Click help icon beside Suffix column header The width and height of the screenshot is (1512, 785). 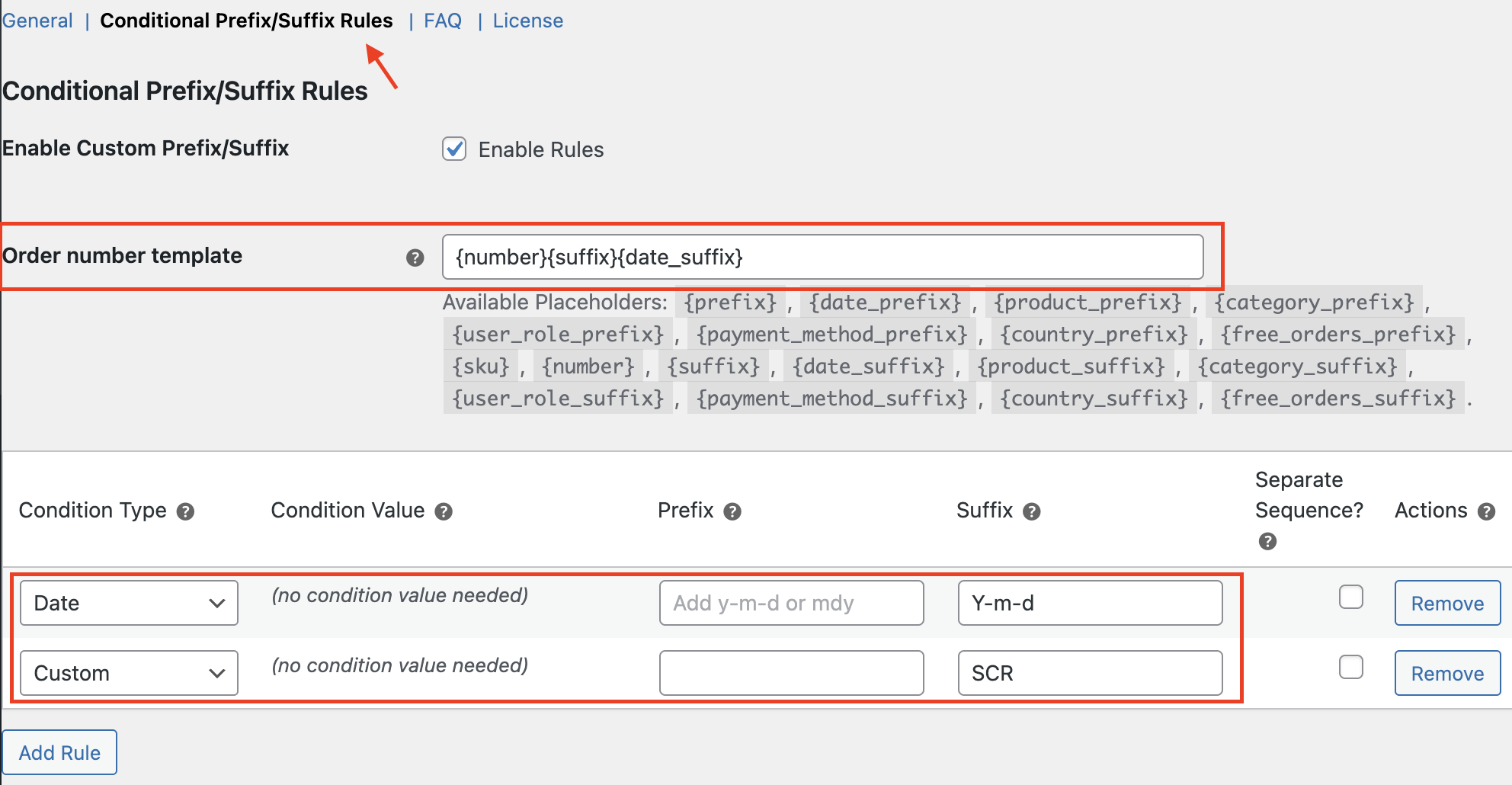[x=1032, y=511]
